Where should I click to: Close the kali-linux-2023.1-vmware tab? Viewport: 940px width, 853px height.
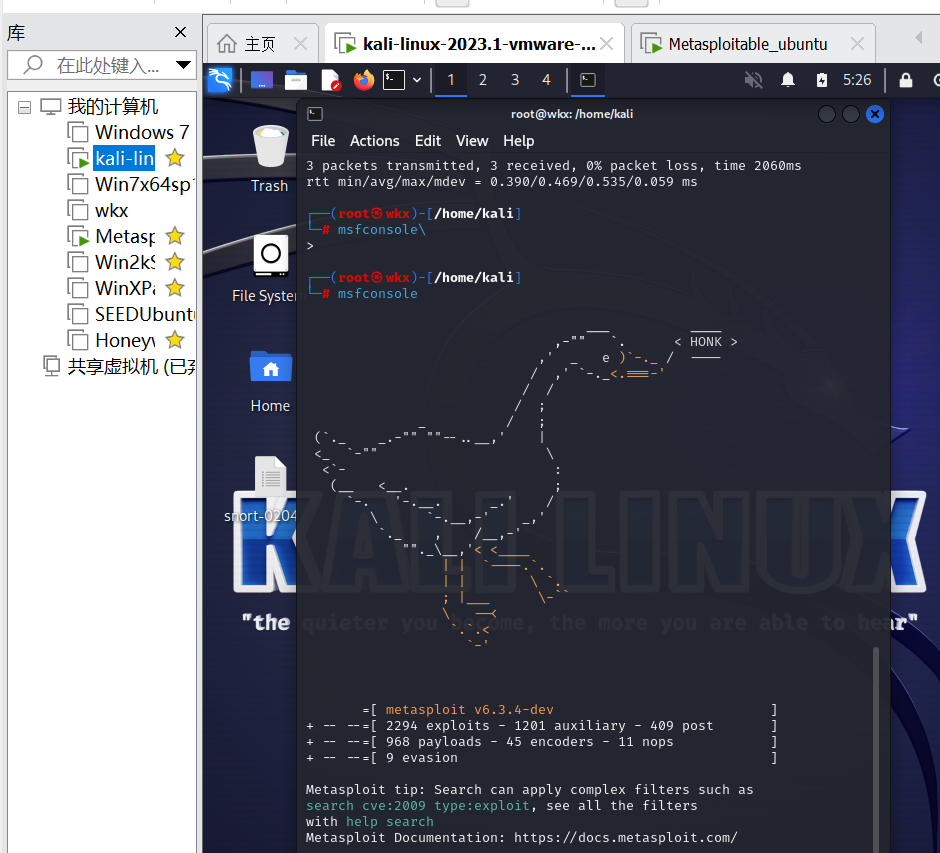click(x=607, y=44)
